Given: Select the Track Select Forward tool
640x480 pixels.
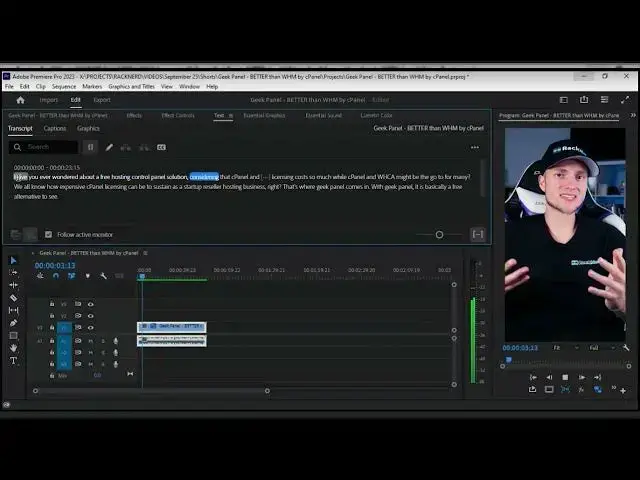Looking at the screenshot, I should 13,272.
